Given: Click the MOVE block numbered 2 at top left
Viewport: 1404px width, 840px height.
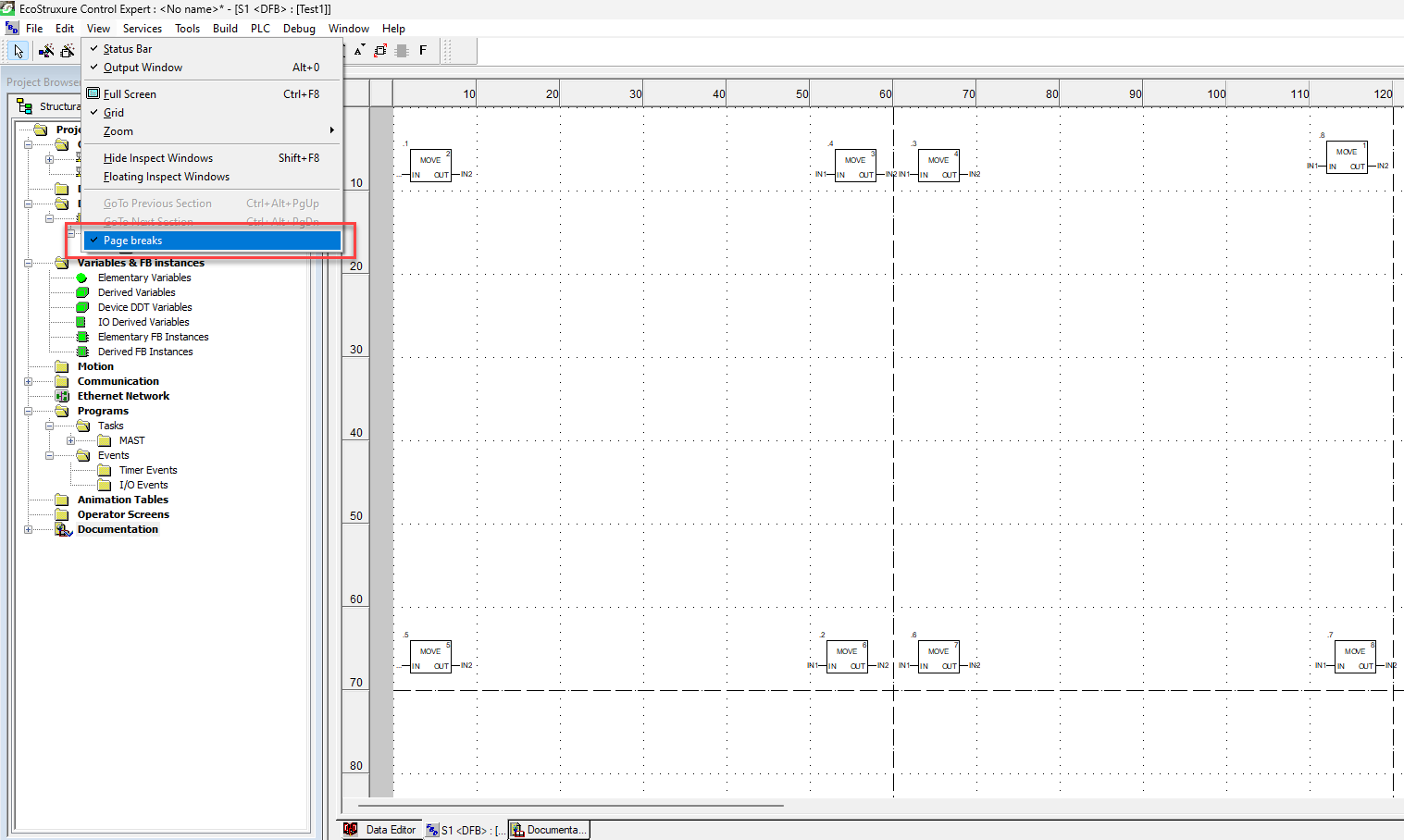Looking at the screenshot, I should pos(430,167).
